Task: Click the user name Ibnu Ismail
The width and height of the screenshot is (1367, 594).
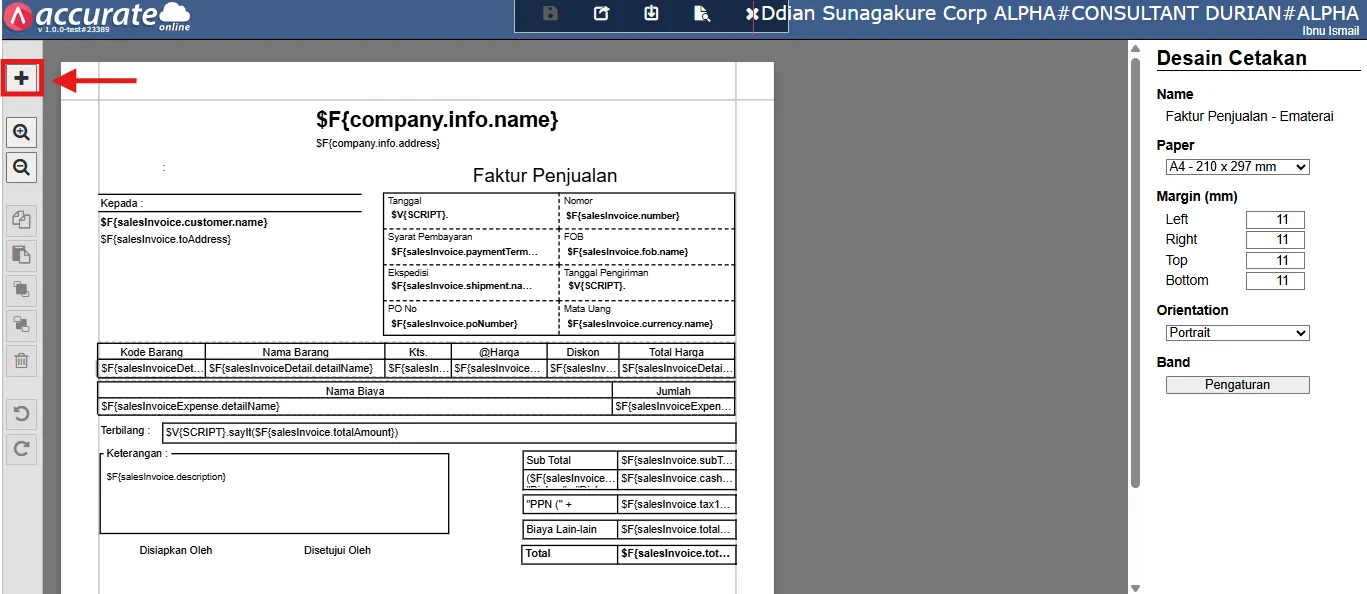Action: pyautogui.click(x=1330, y=31)
